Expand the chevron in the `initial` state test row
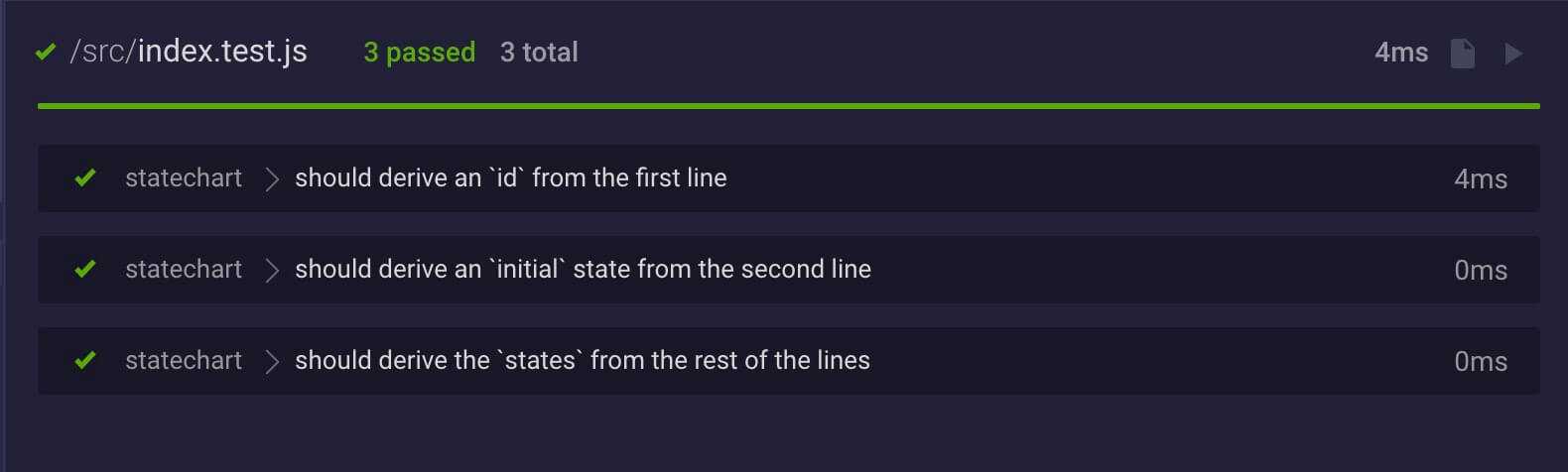Screen dimensions: 1568x472 tap(272, 270)
